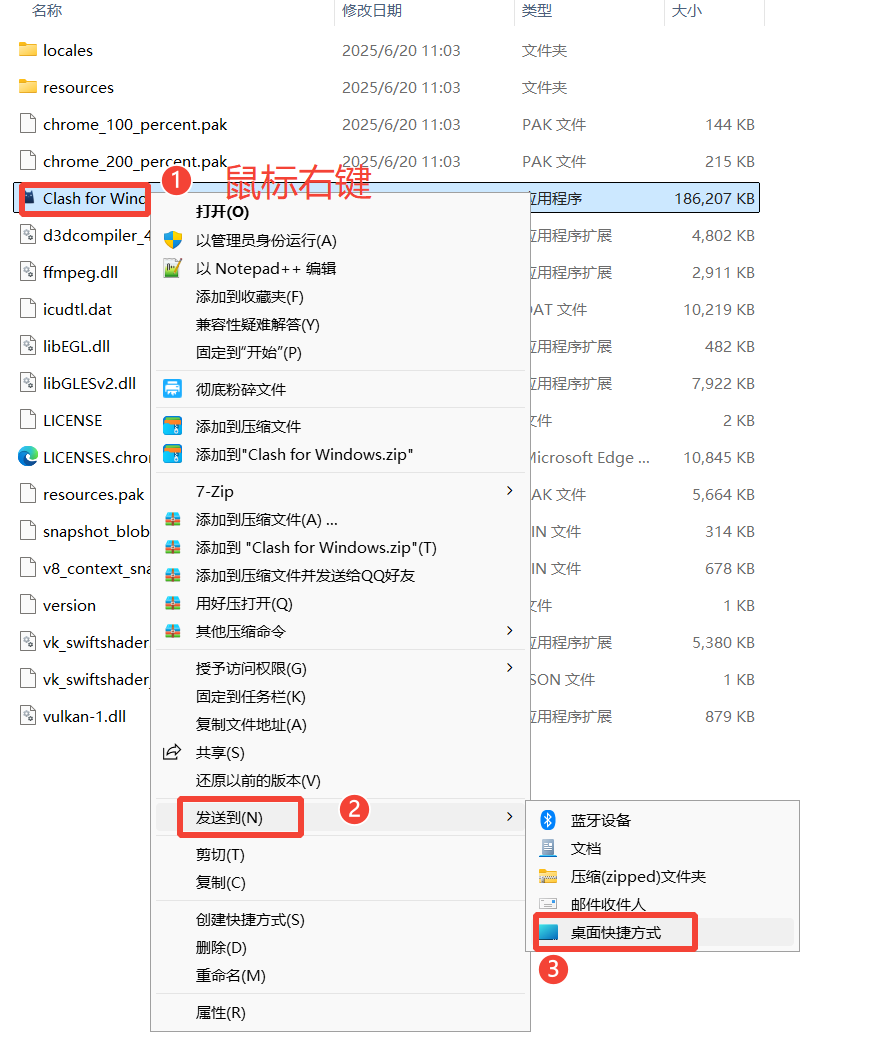Click the Bluetooth icon for 蓝牙设备

[548, 820]
